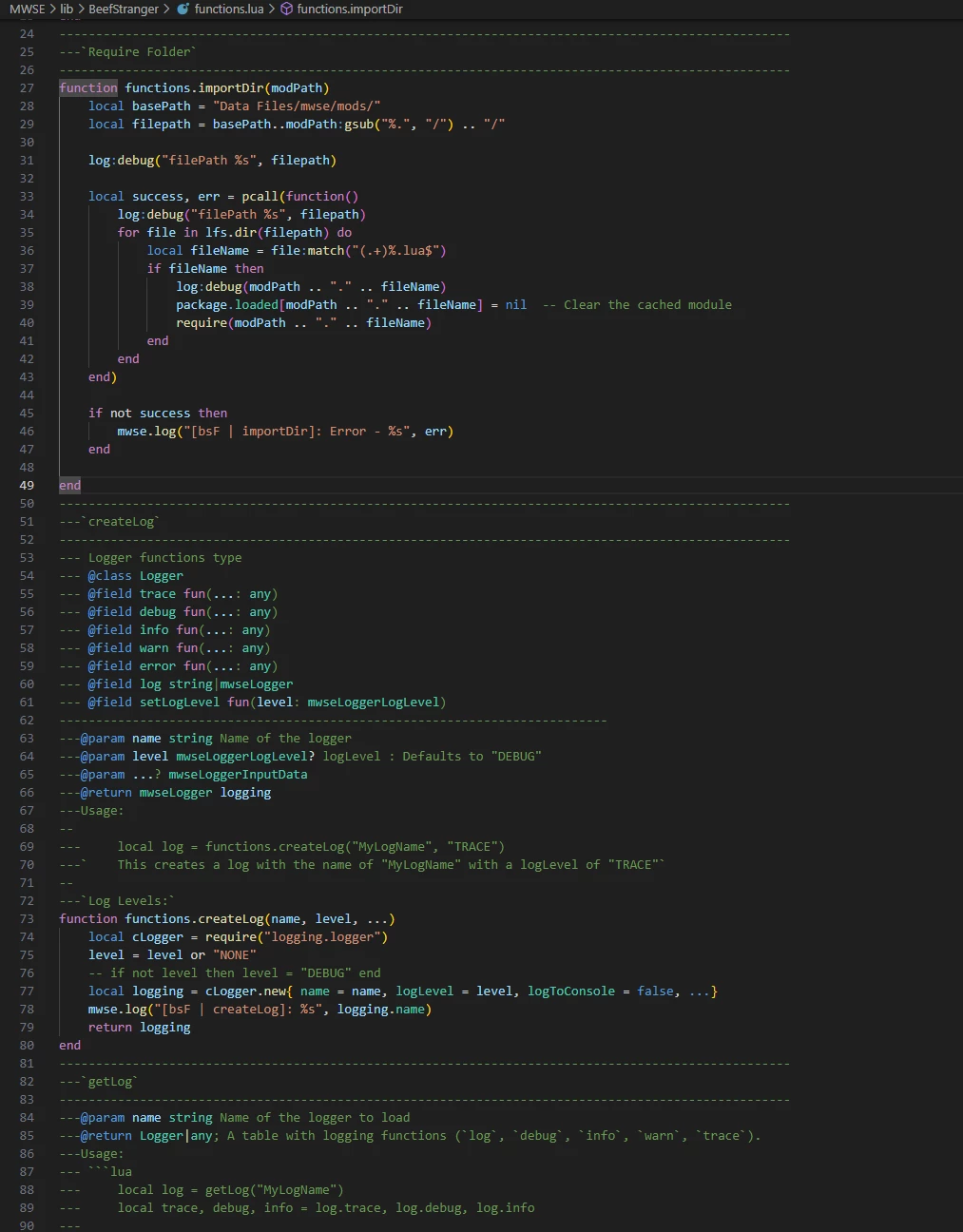Image resolution: width=963 pixels, height=1232 pixels.
Task: Click package.loaded on line 39
Action: click(x=227, y=305)
